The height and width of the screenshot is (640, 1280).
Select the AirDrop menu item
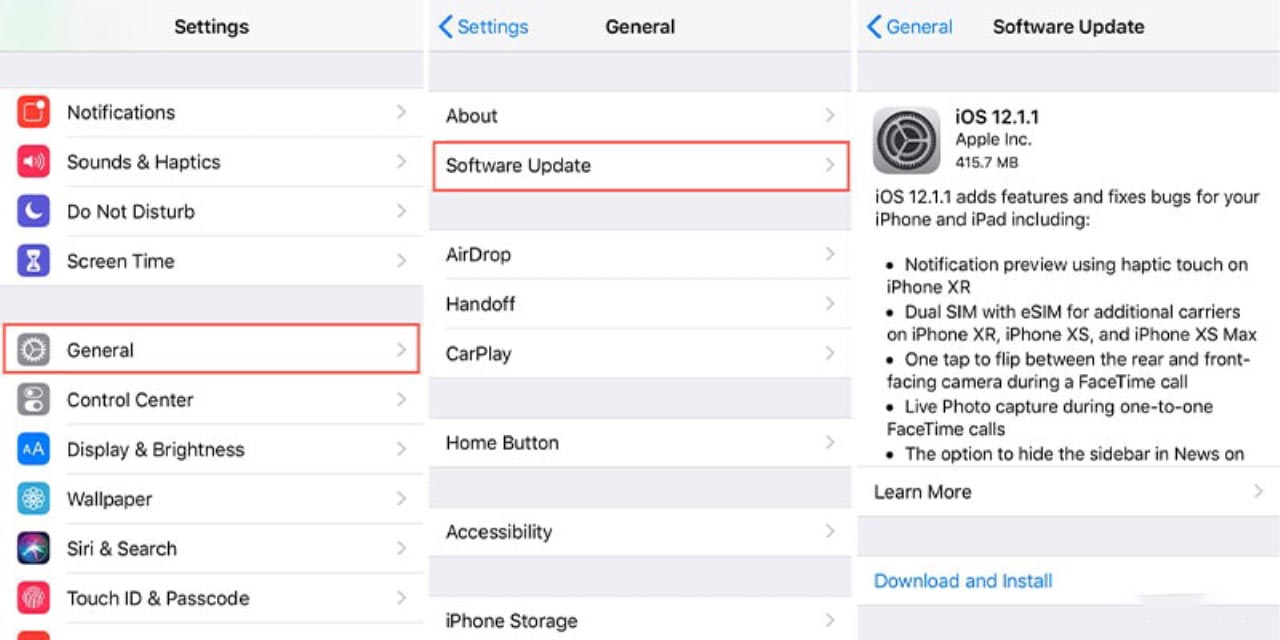tap(640, 255)
